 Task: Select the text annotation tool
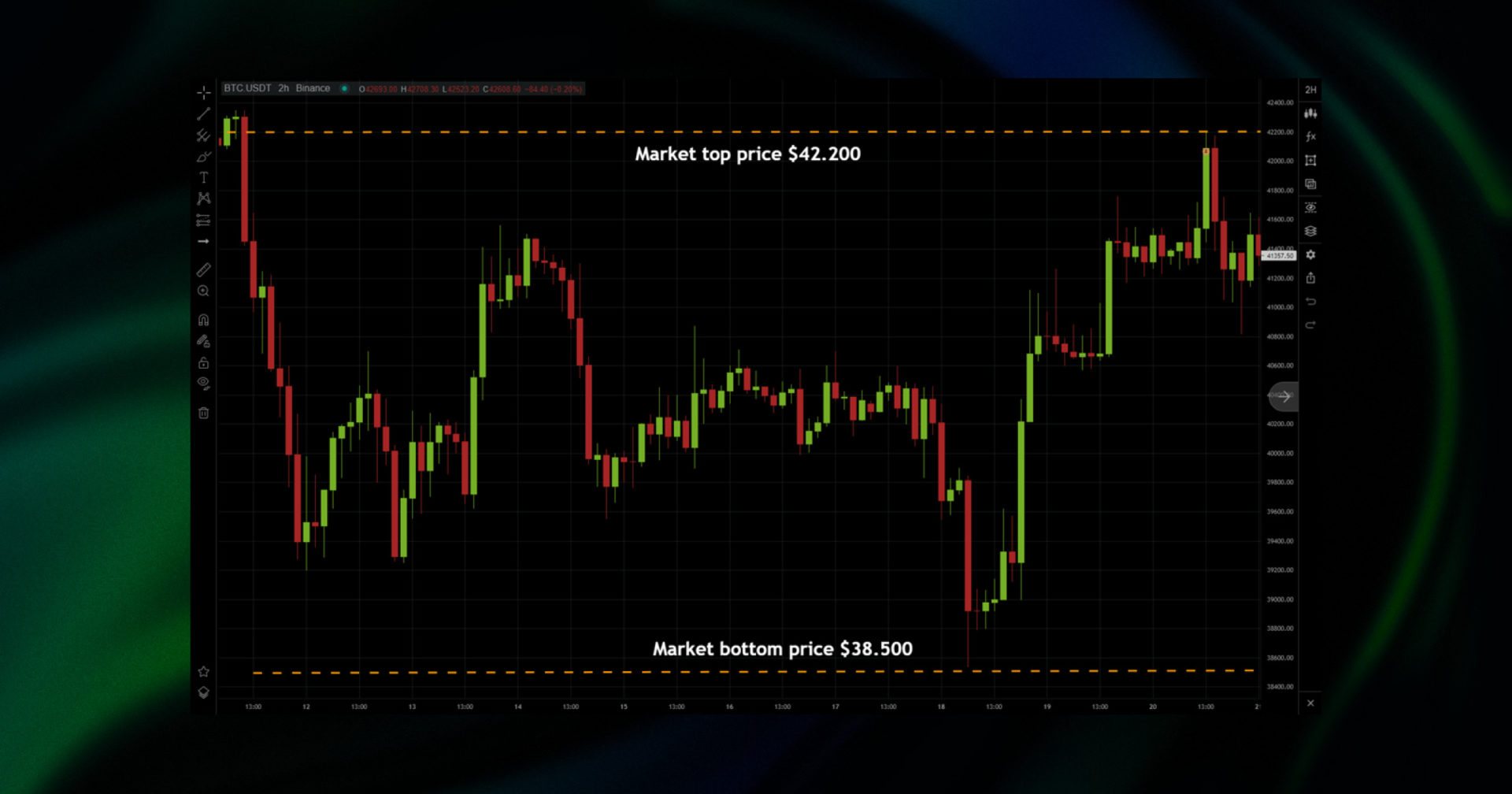(x=203, y=178)
